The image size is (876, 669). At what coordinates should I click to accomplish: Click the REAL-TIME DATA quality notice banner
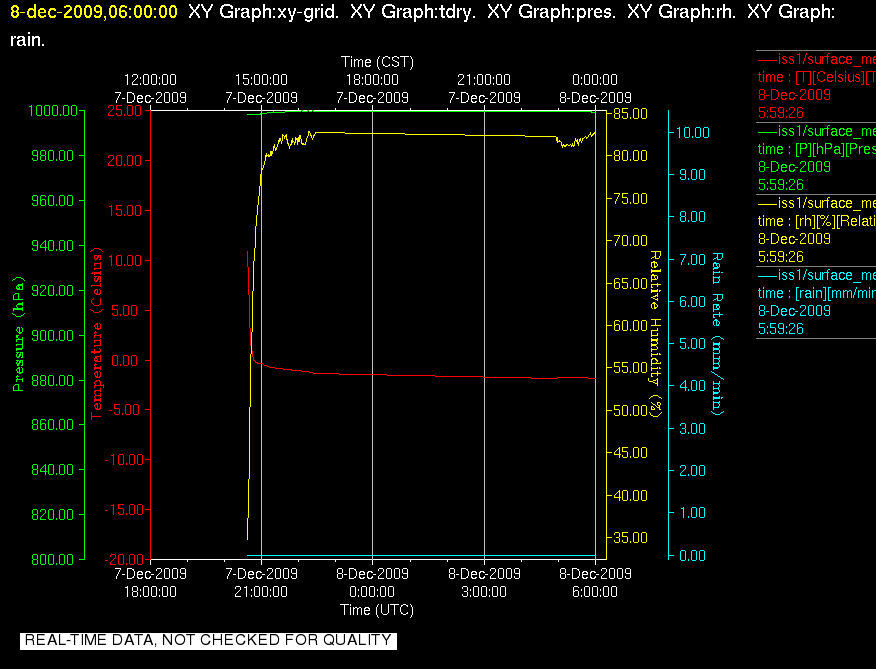(x=208, y=640)
